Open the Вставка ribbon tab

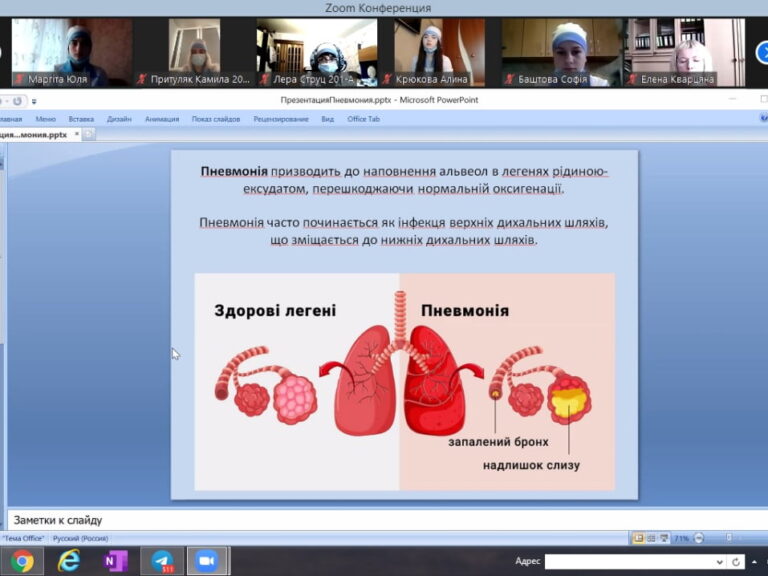click(81, 118)
